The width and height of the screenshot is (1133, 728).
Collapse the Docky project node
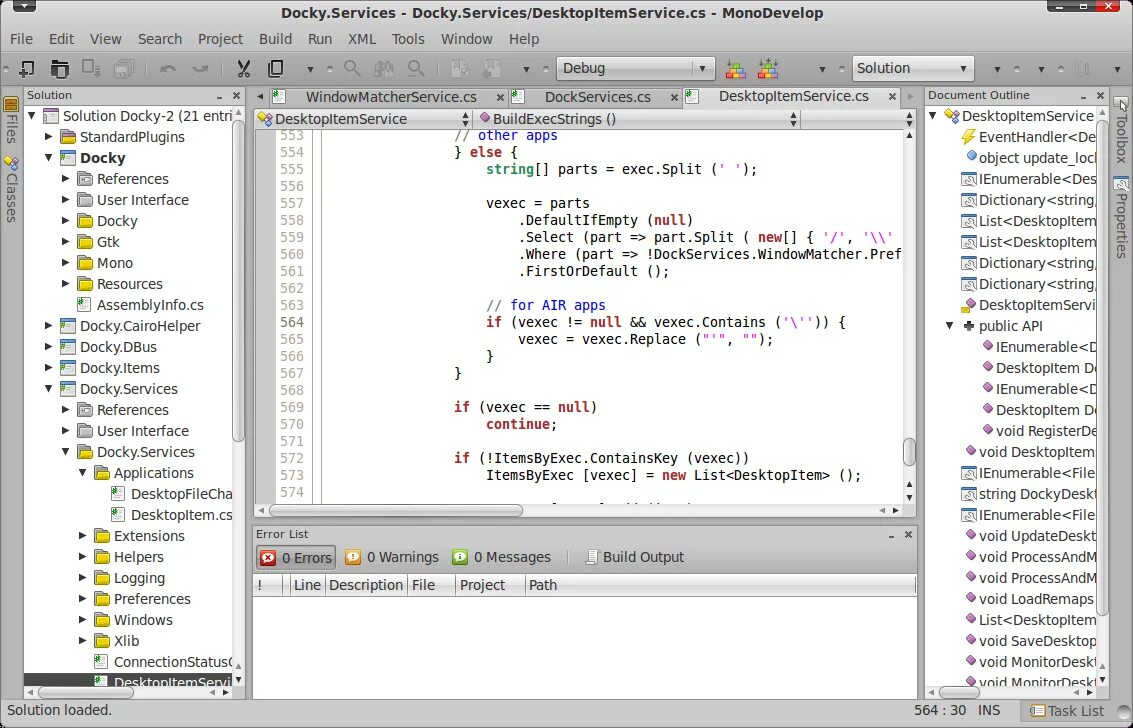pyautogui.click(x=48, y=157)
